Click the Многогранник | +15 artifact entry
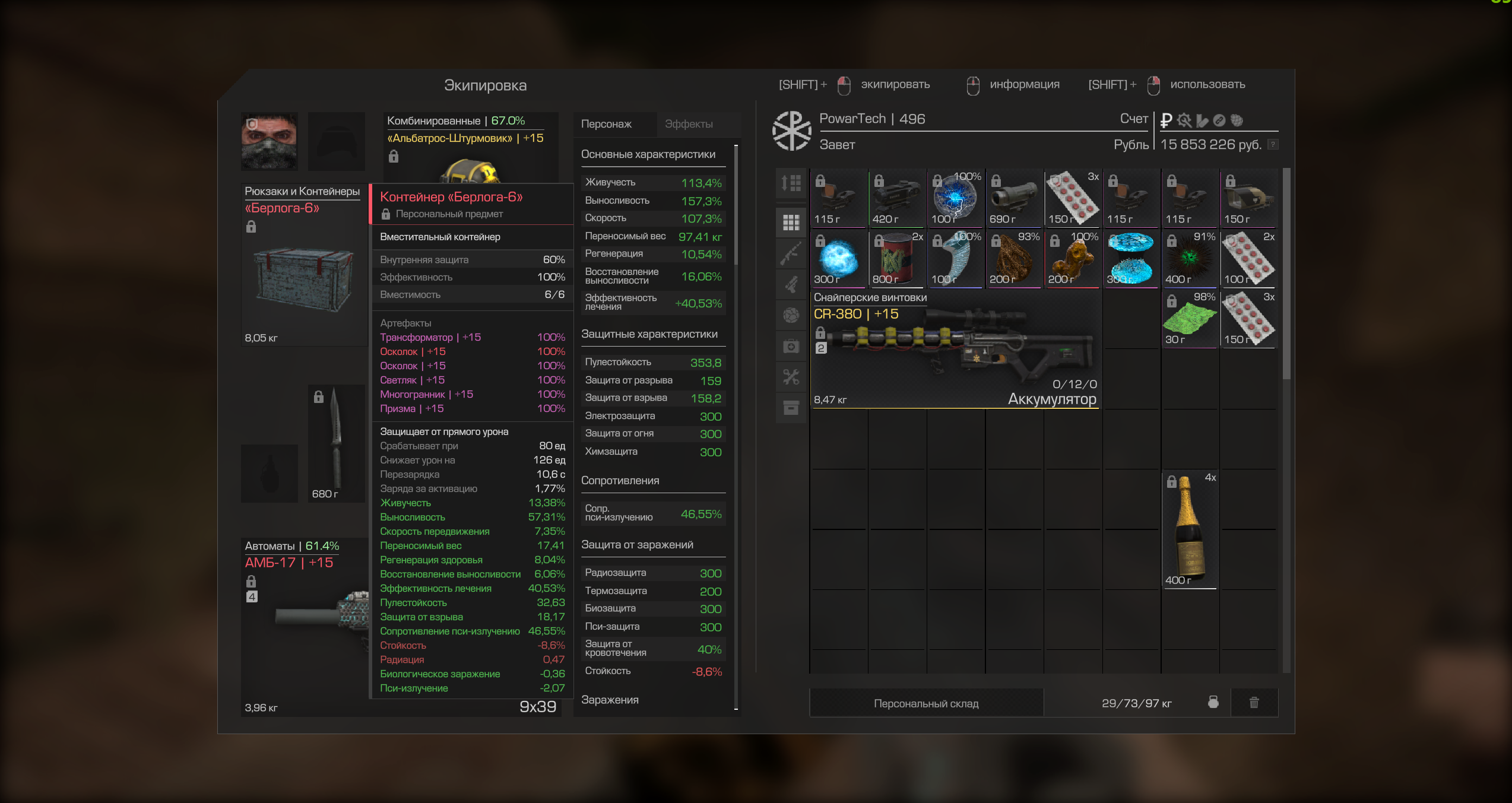The height and width of the screenshot is (803, 1512). click(473, 394)
